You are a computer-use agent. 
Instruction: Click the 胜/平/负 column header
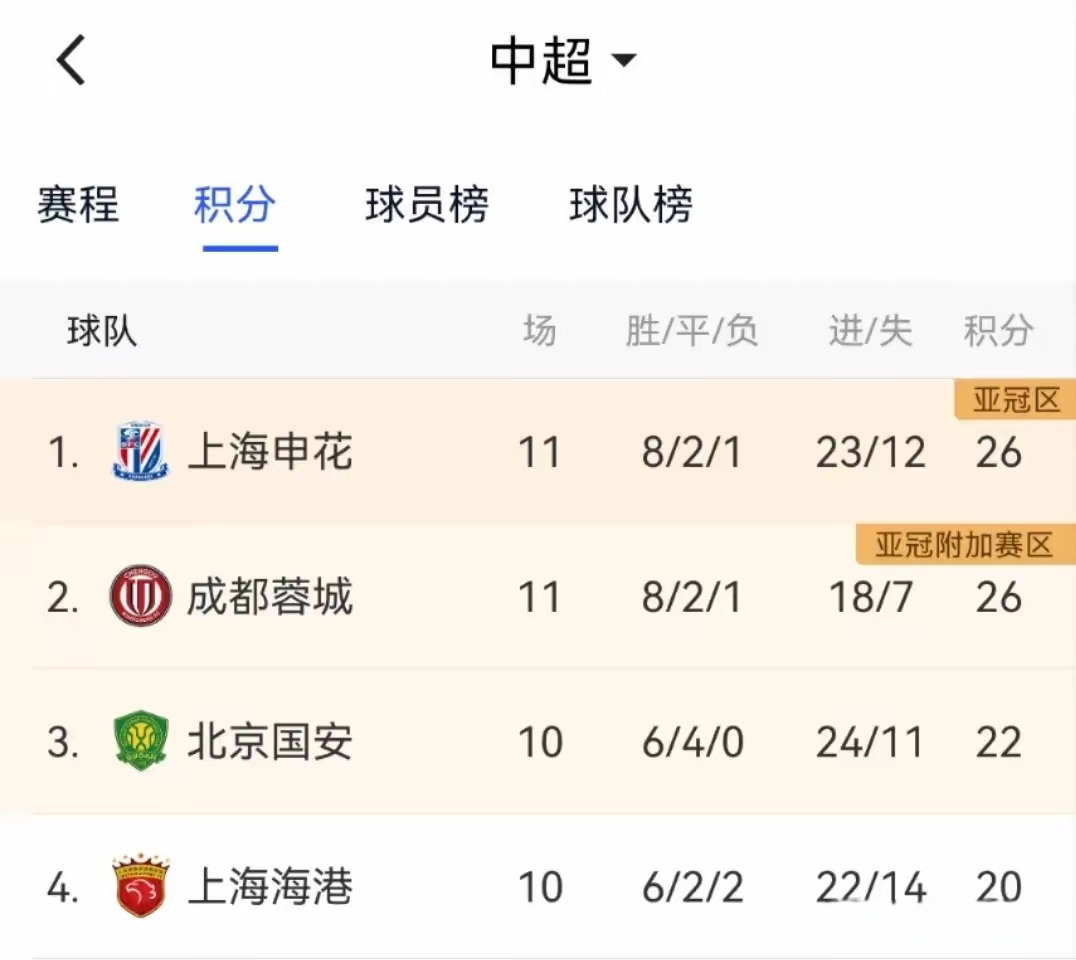[692, 330]
